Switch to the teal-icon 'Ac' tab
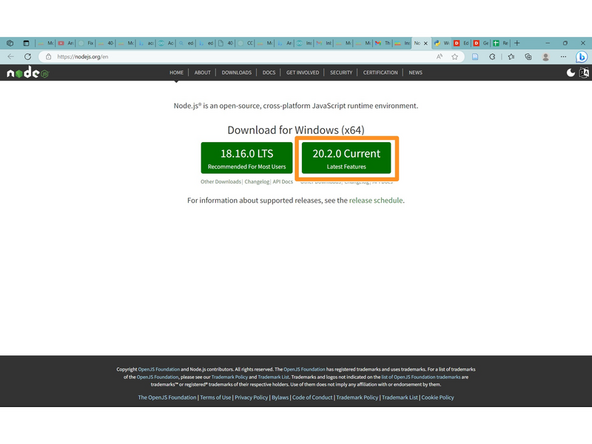The image size is (592, 444). coord(166,43)
